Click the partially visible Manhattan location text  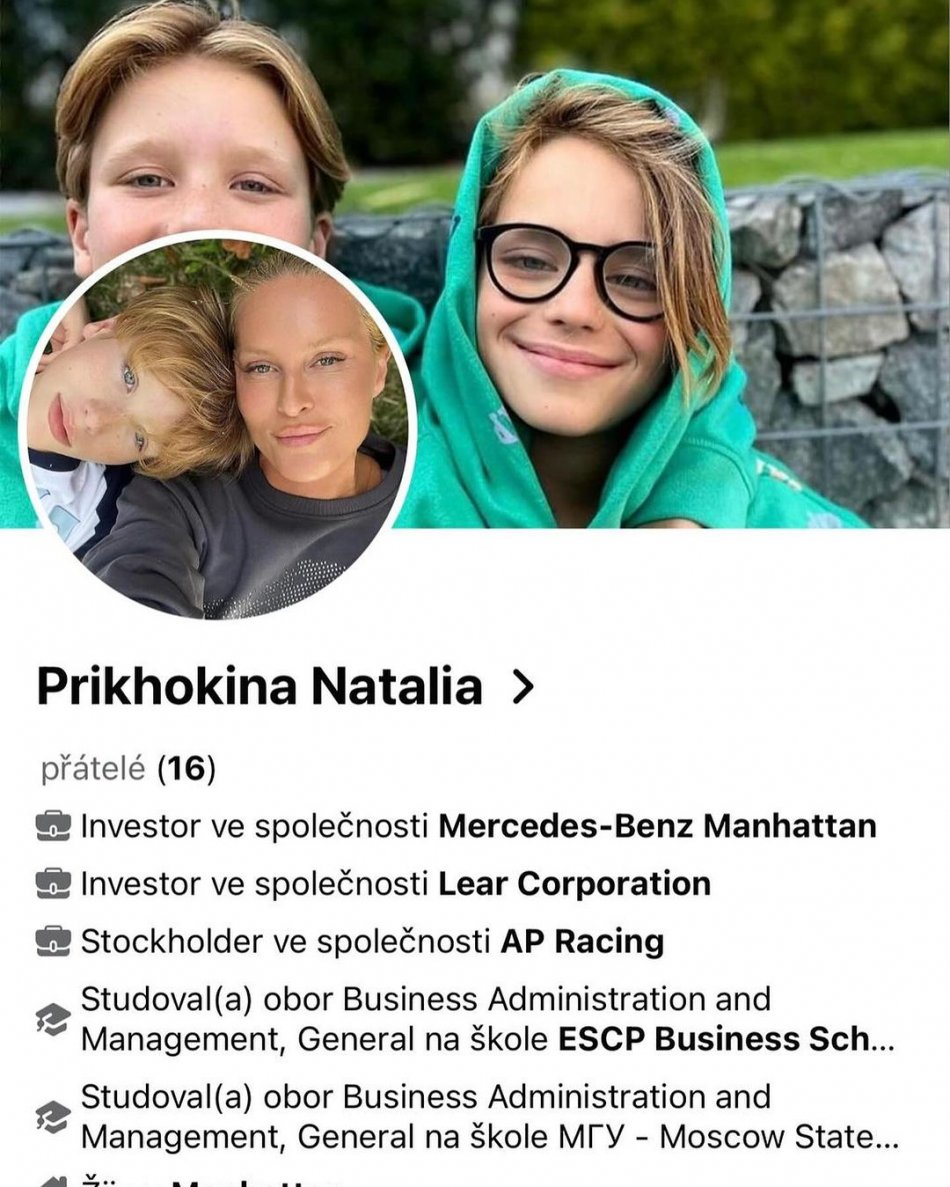coord(256,1181)
